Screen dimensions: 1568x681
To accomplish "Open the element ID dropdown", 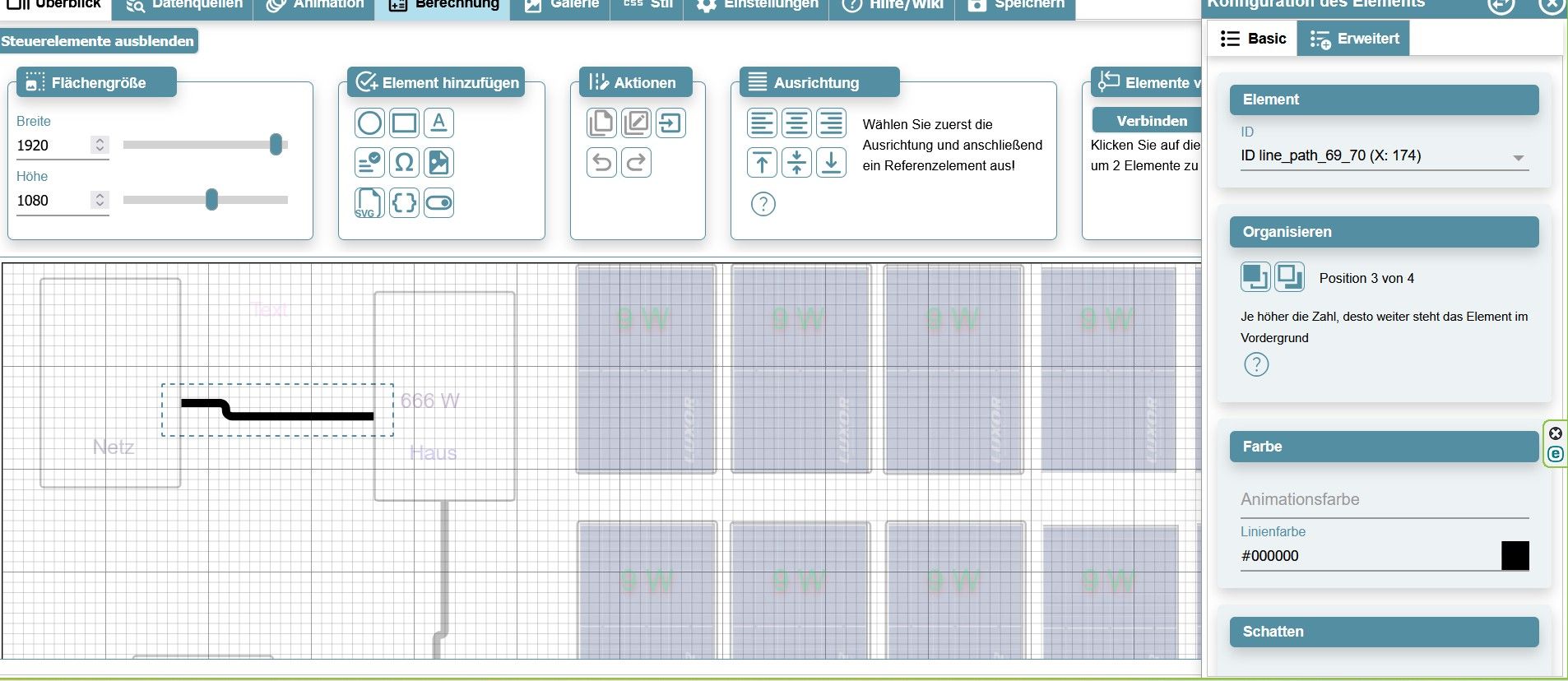I will pos(1518,157).
